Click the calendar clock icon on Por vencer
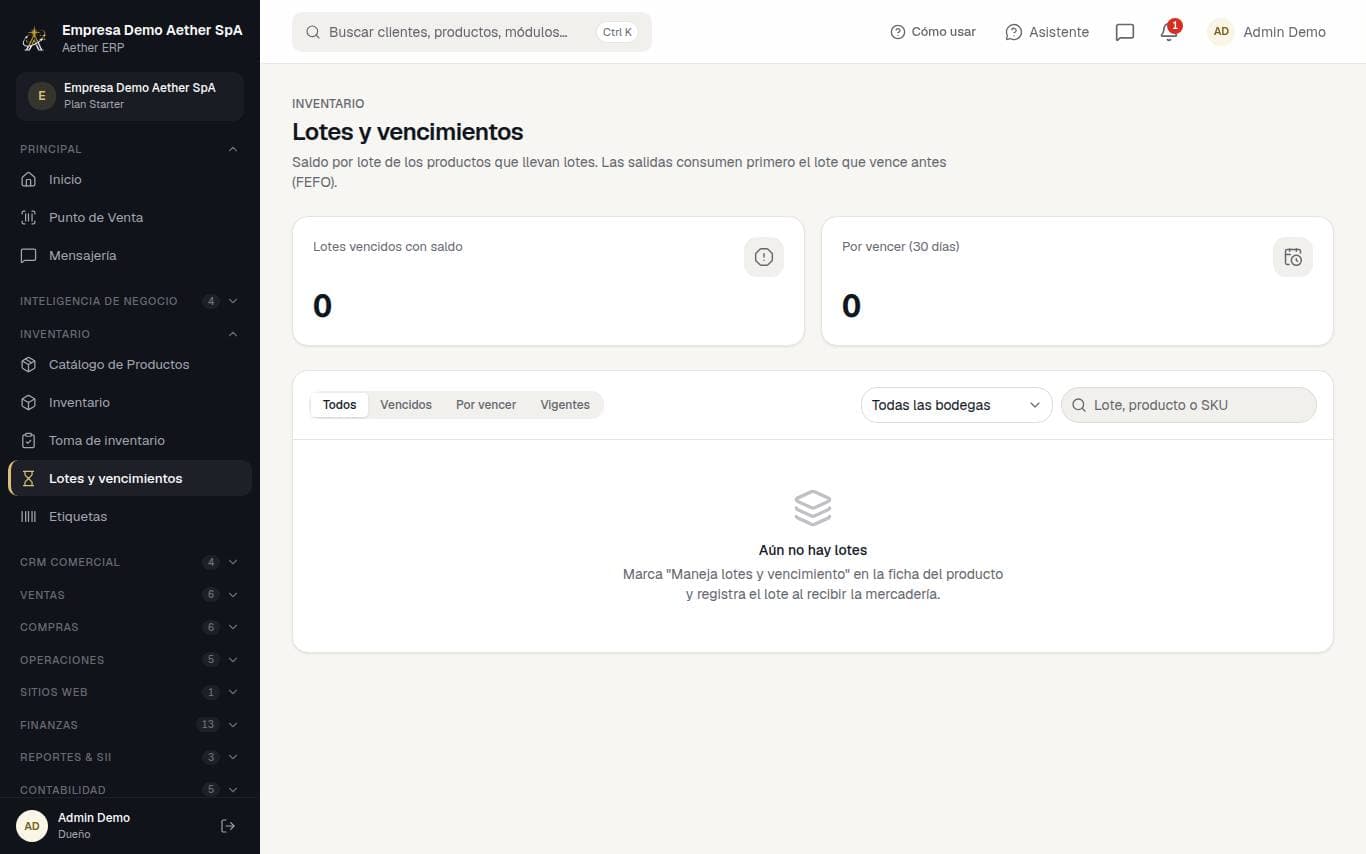1366x854 pixels. click(1293, 257)
